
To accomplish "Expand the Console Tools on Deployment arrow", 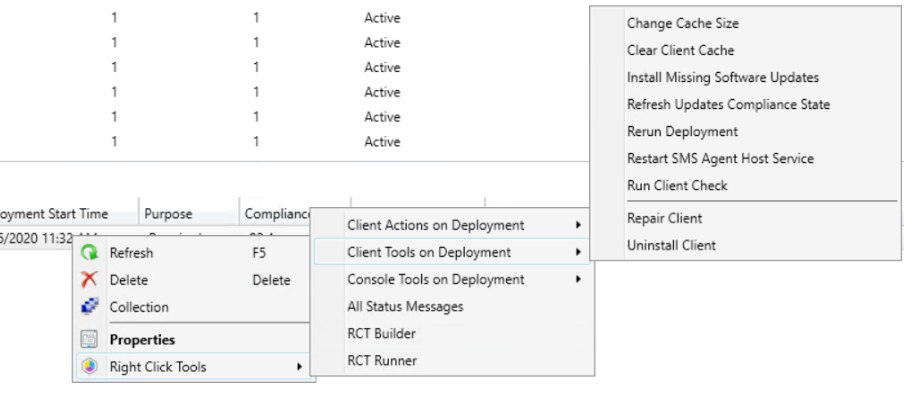I will [578, 279].
